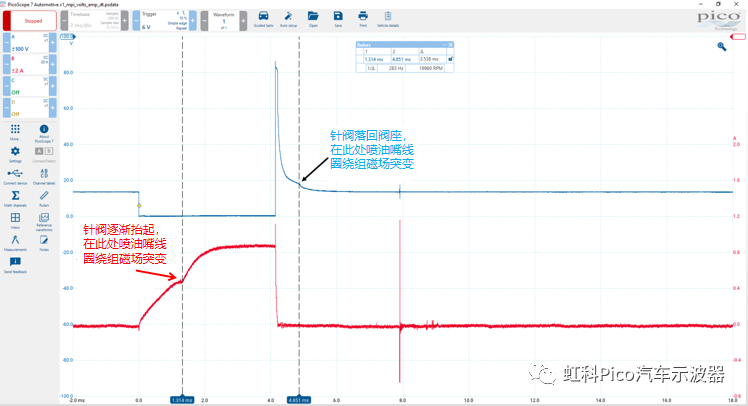The width and height of the screenshot is (748, 406).
Task: Decrease the Trigger level with minus
Action: tap(135, 21)
